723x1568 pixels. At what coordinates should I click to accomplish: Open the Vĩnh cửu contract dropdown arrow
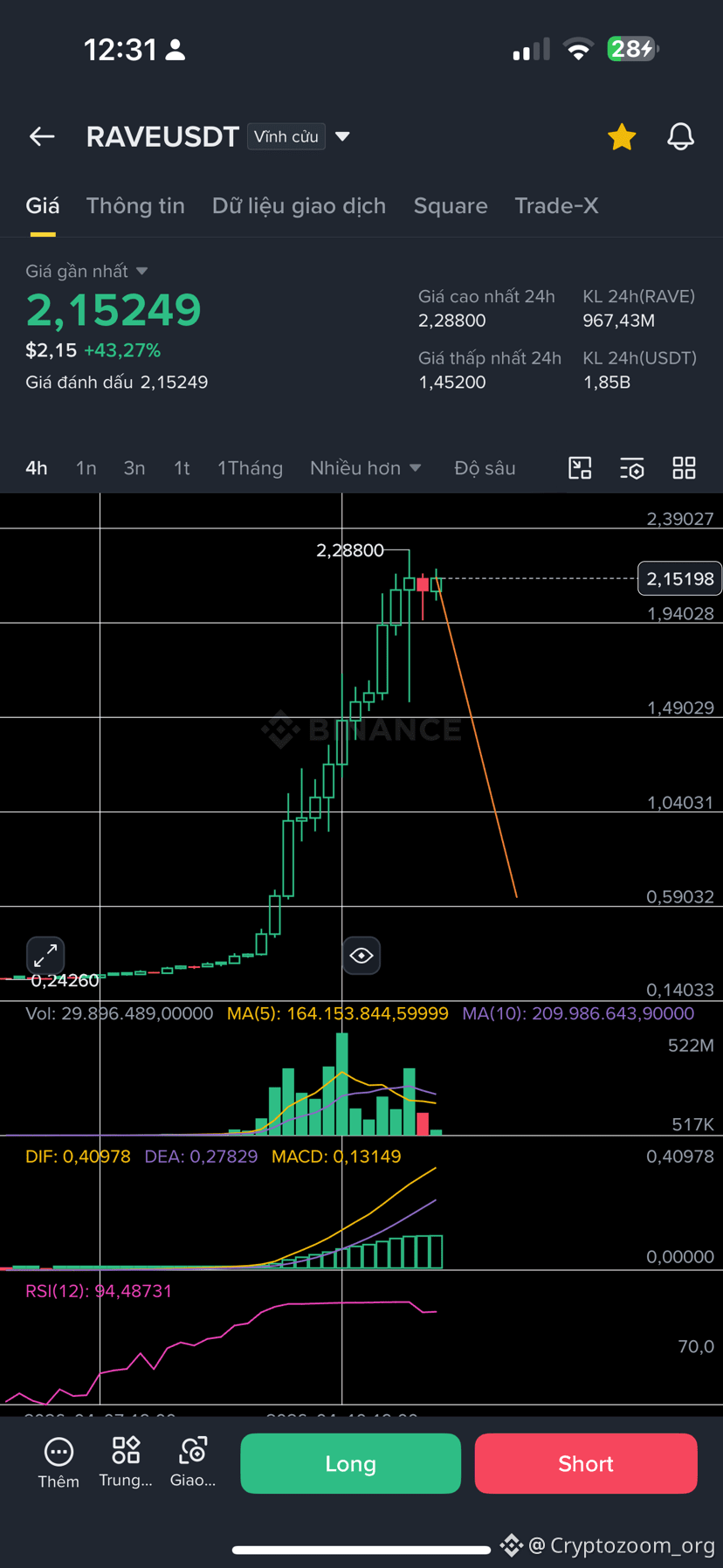(343, 136)
